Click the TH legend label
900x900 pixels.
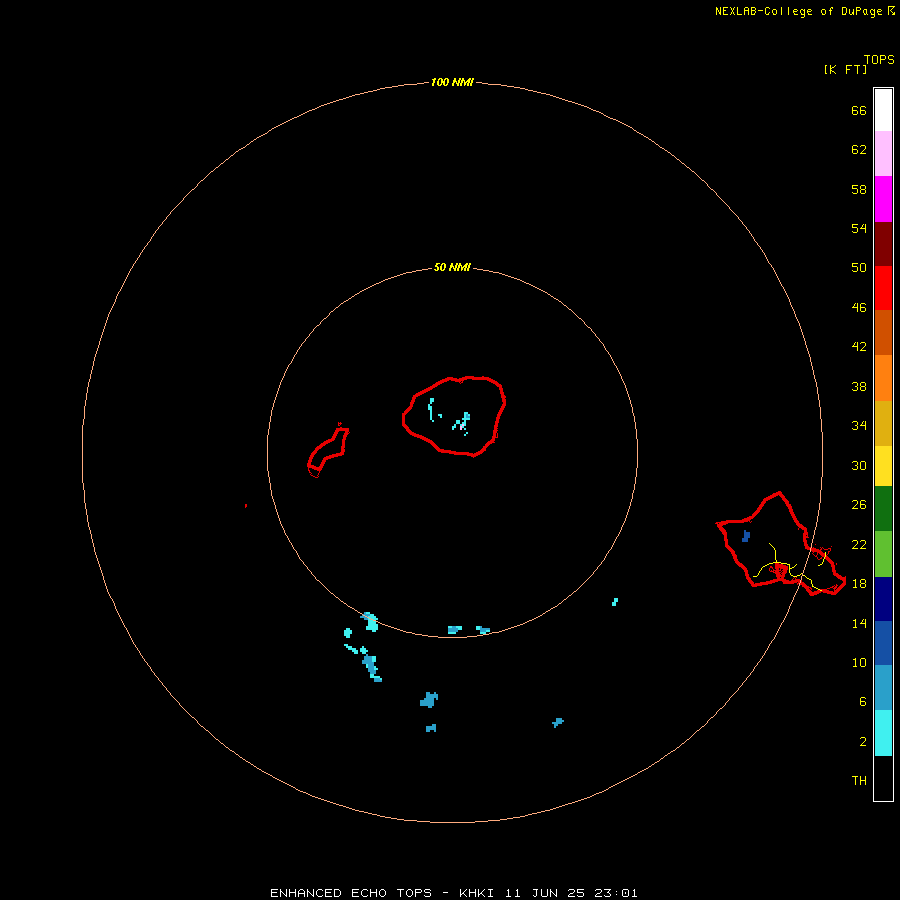click(x=859, y=781)
